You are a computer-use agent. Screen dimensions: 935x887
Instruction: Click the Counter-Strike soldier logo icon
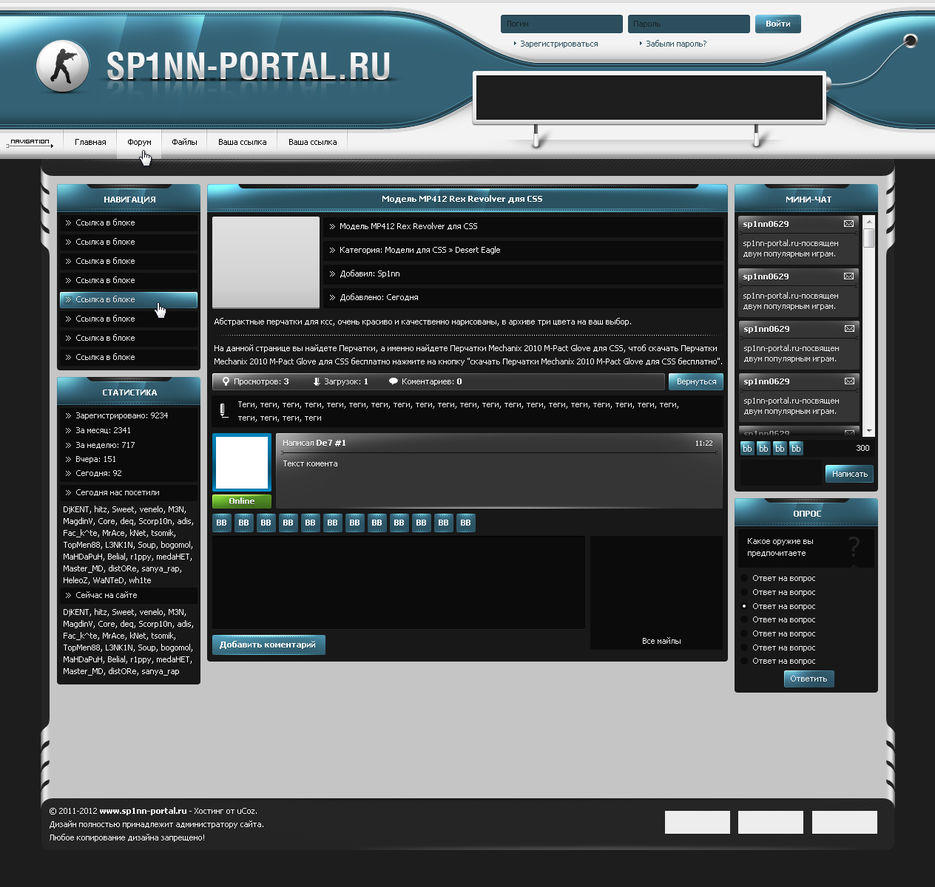(62, 66)
